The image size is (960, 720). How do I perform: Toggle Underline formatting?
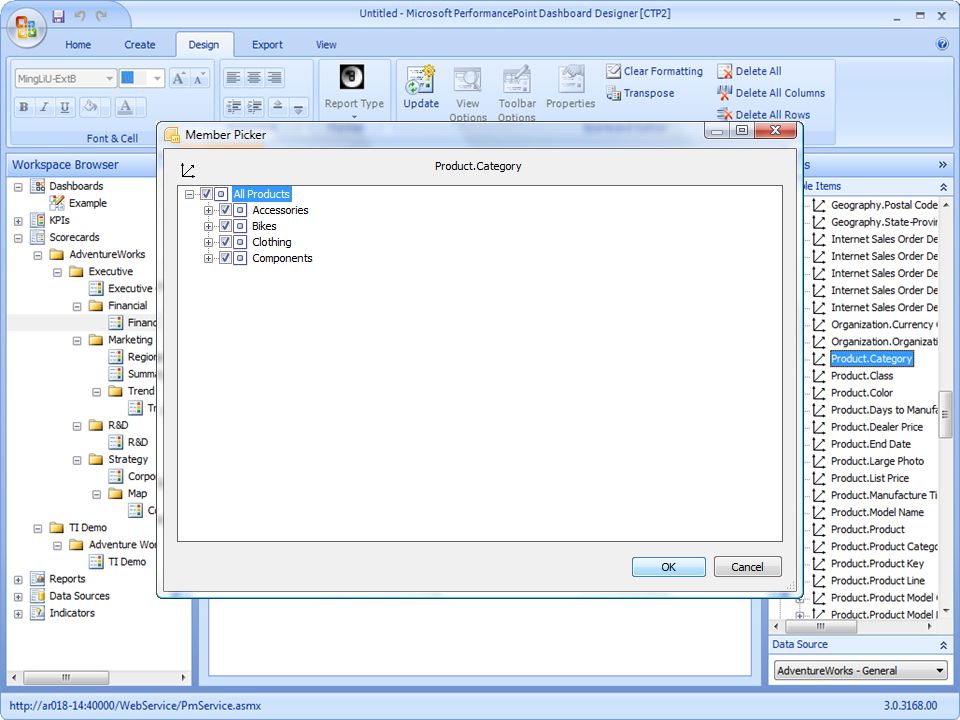click(64, 107)
